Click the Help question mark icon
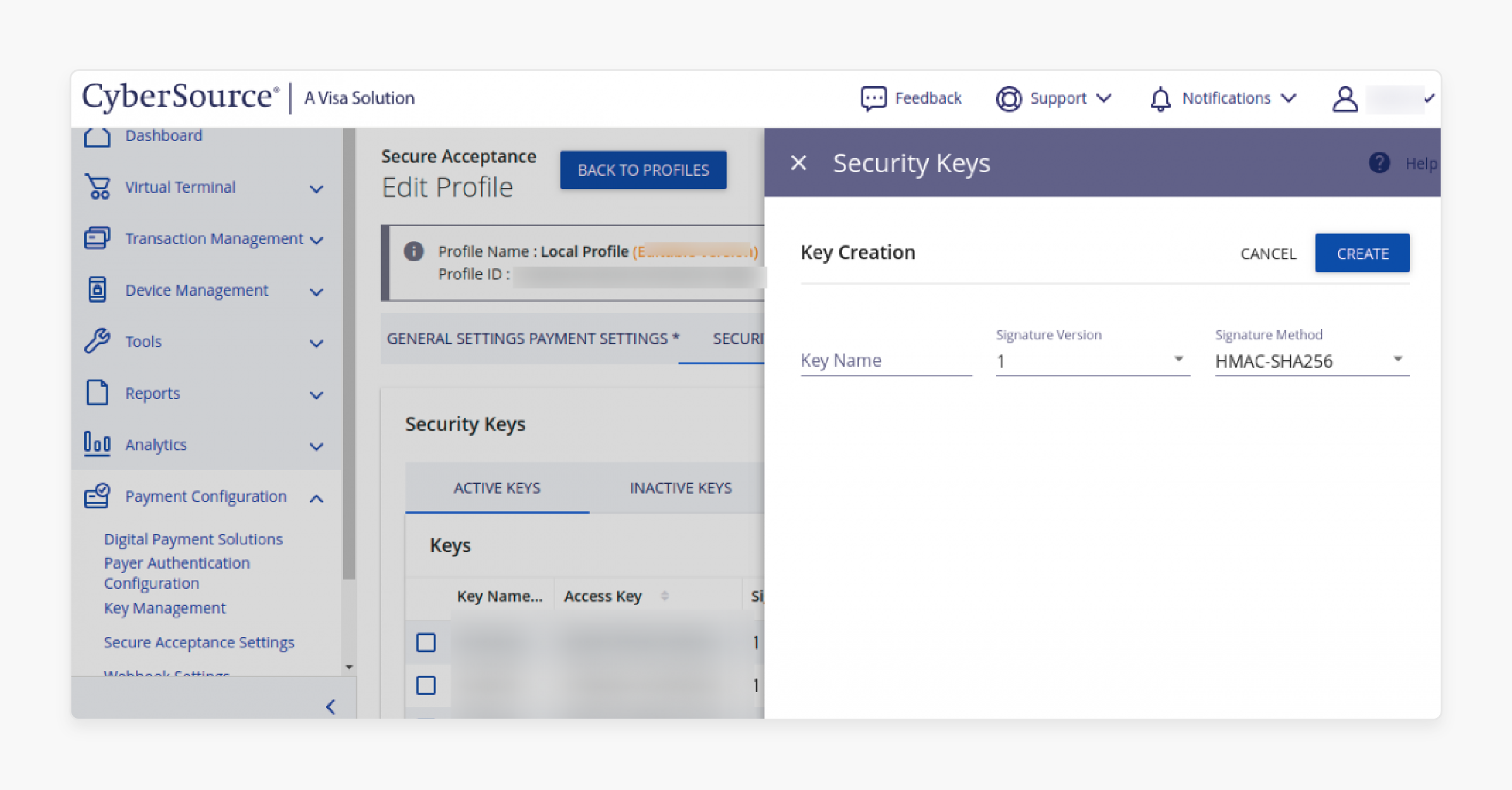 pyautogui.click(x=1379, y=163)
